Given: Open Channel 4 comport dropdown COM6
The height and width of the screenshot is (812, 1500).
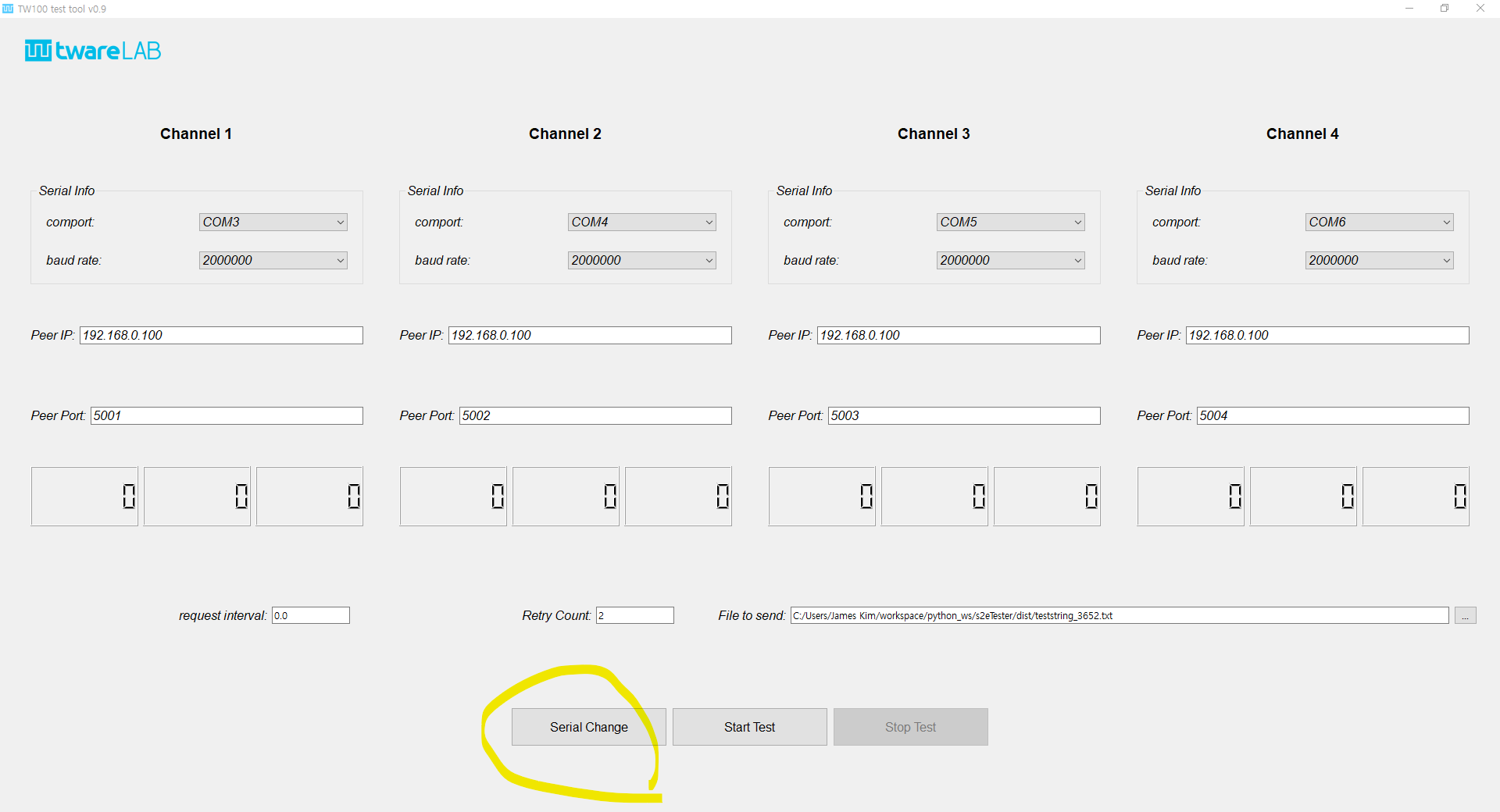Looking at the screenshot, I should coord(1379,222).
